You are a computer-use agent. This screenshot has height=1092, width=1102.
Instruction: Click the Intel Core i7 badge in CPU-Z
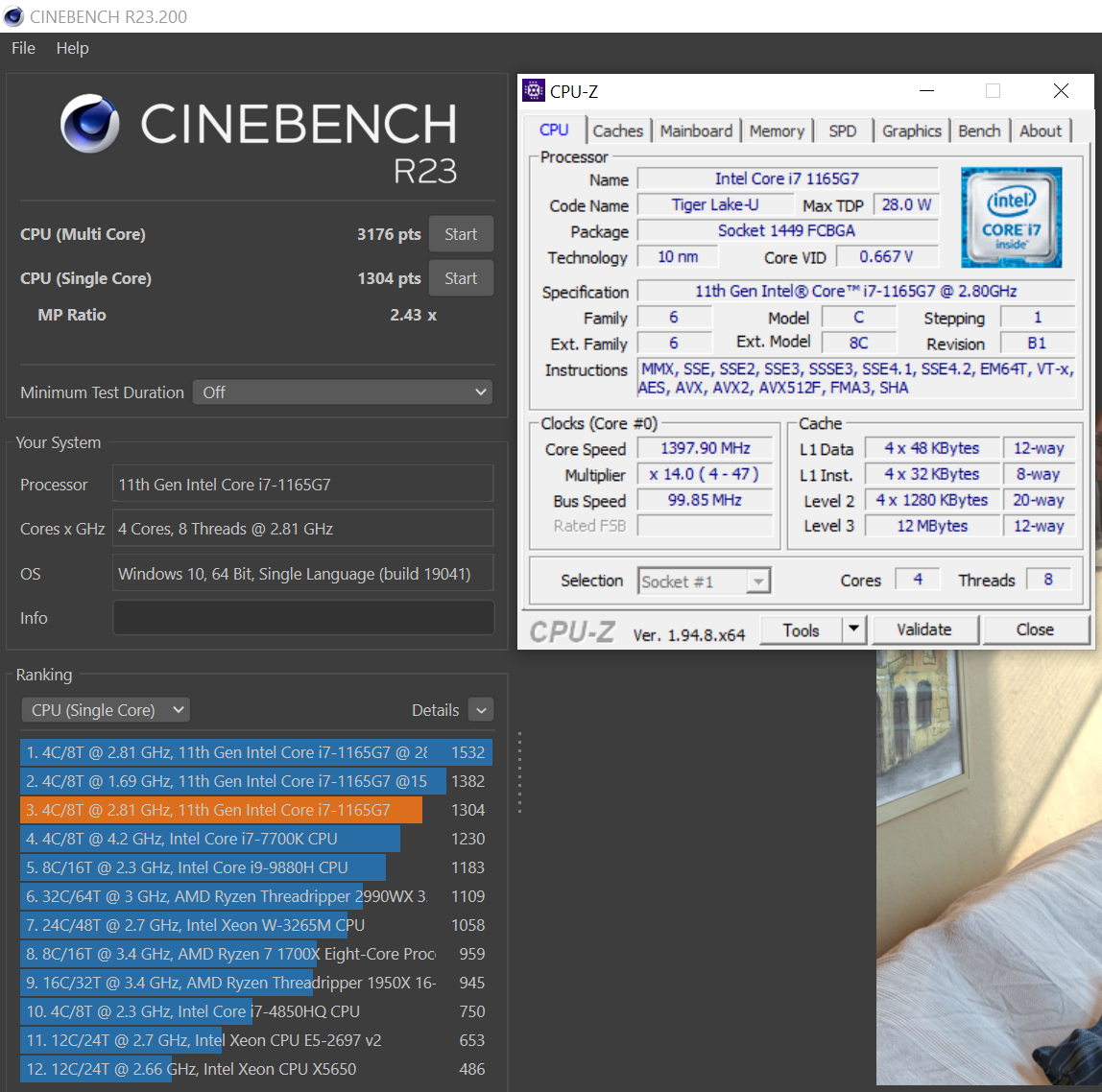[x=1011, y=217]
